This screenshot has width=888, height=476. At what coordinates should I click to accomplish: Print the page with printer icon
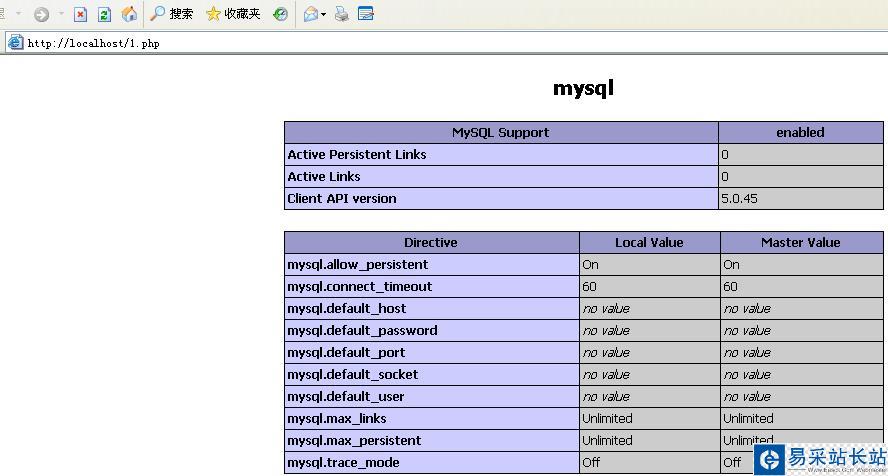coord(341,14)
